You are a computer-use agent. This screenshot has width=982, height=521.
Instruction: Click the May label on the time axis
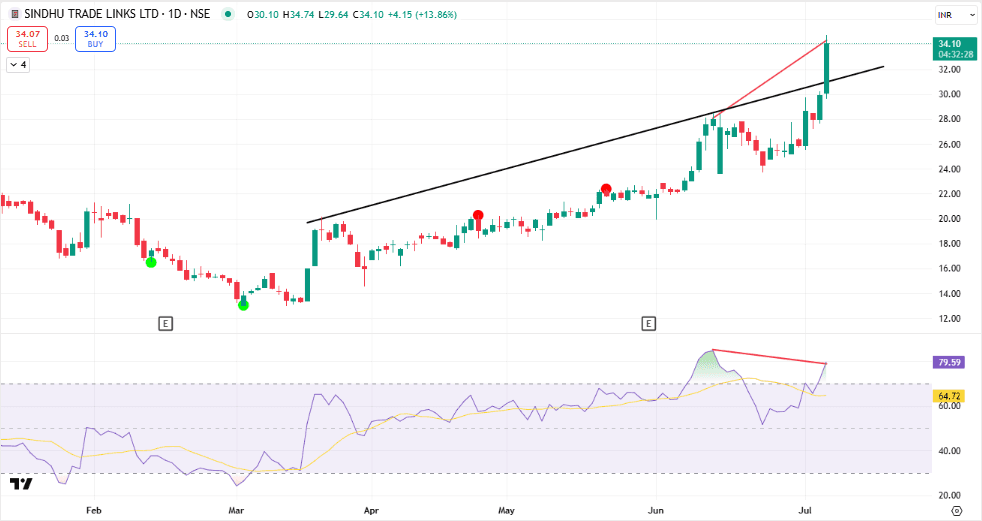(x=506, y=510)
